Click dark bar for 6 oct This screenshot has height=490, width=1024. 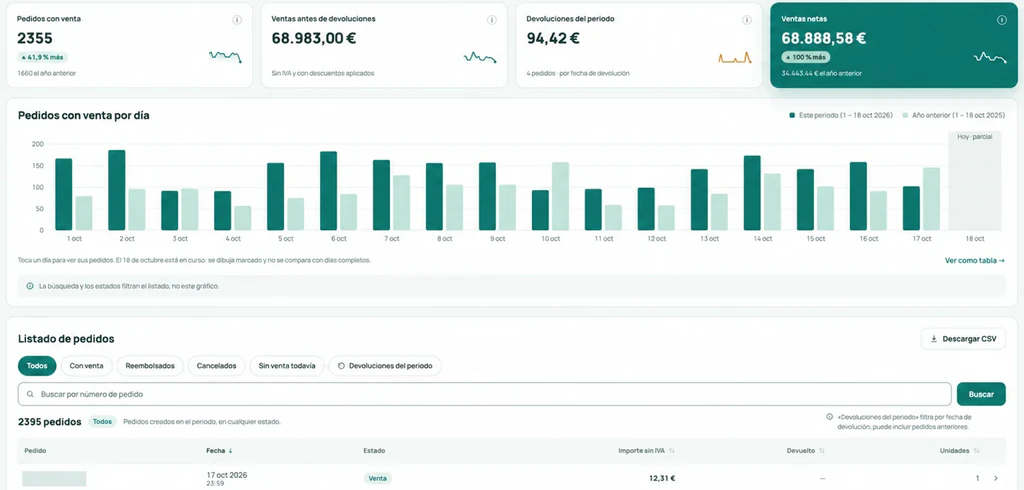[x=328, y=191]
